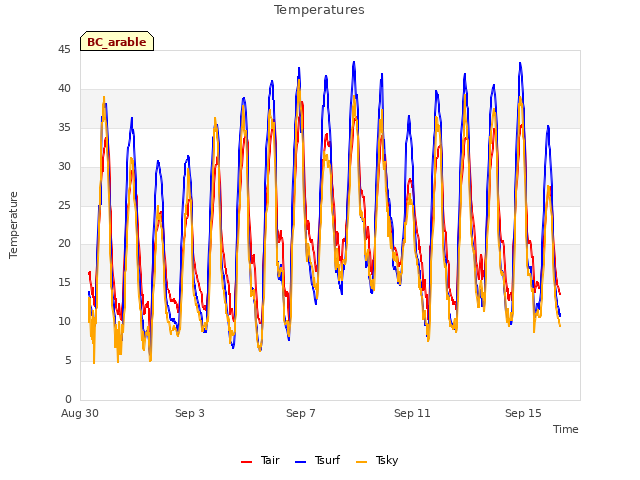Toggle the Tsky legend entry

[x=378, y=460]
